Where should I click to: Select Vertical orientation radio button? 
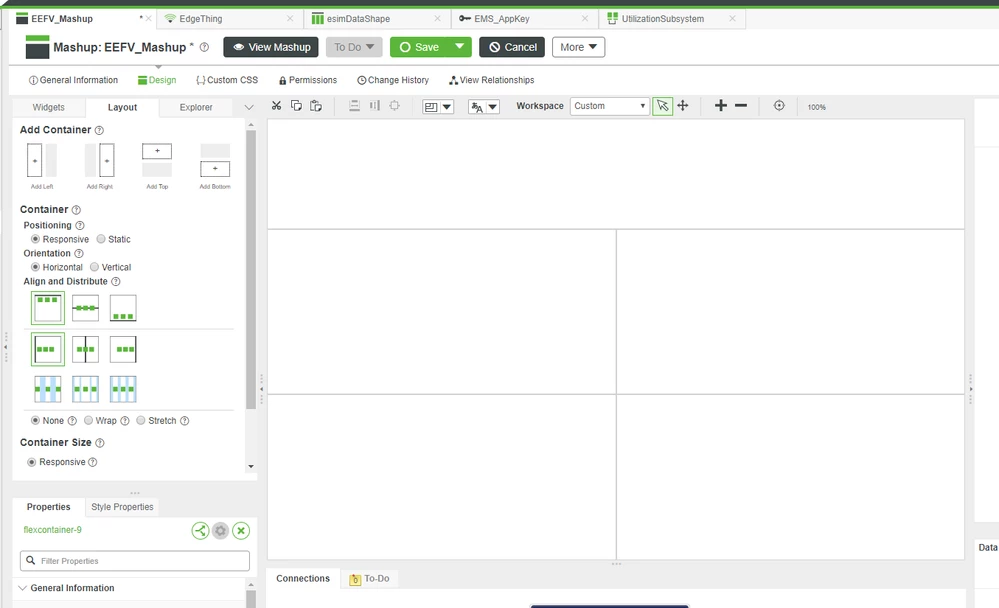pos(94,267)
